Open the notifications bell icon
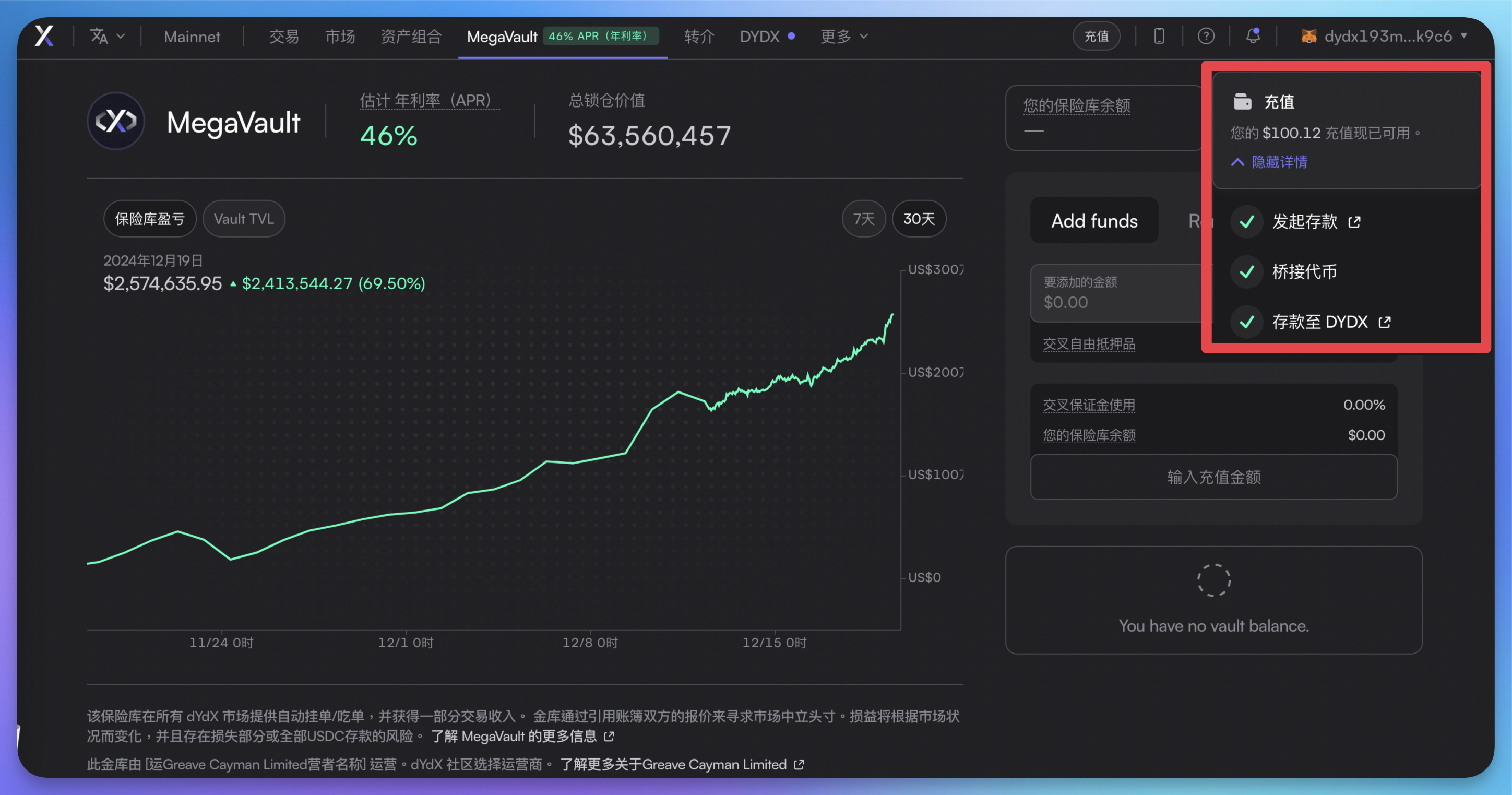The height and width of the screenshot is (795, 1512). (1253, 36)
